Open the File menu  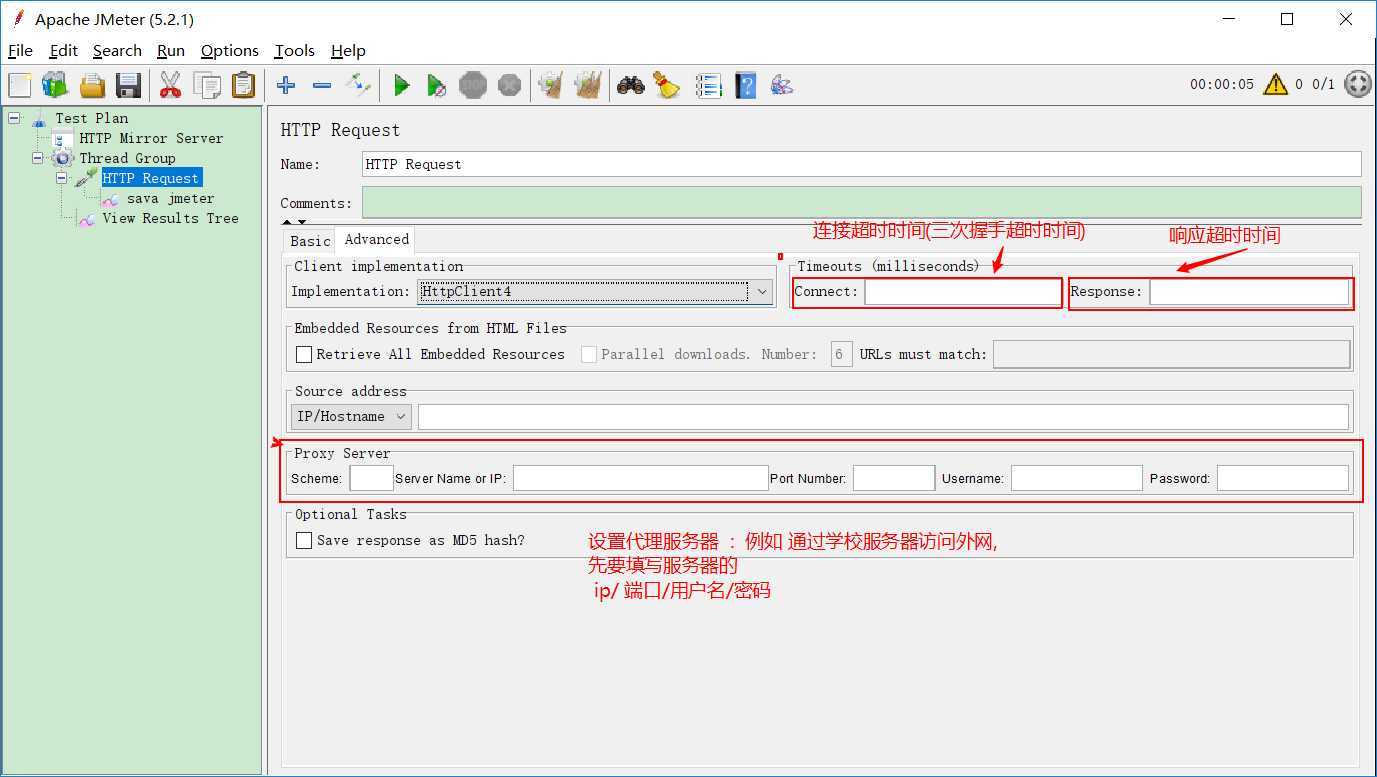[x=20, y=51]
